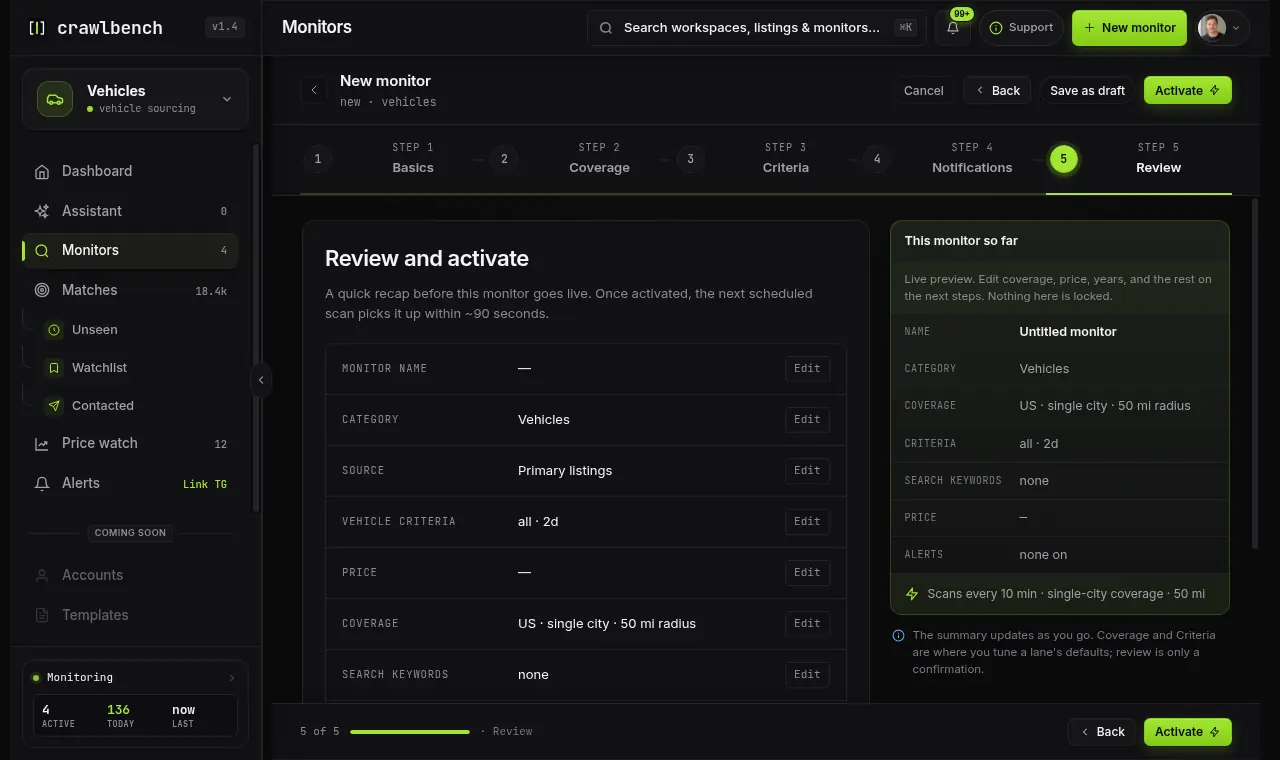Click the Alerts bell icon in sidebar
Viewport: 1280px width, 760px height.
(x=42, y=484)
